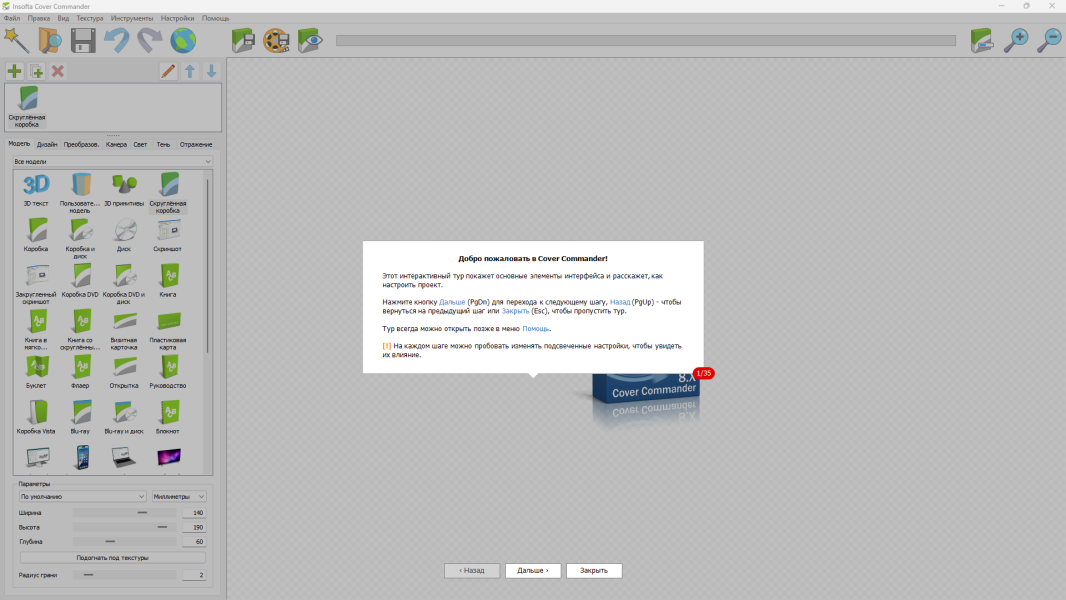The image size is (1066, 600).
Task: Delete model red cross icon
Action: click(58, 71)
